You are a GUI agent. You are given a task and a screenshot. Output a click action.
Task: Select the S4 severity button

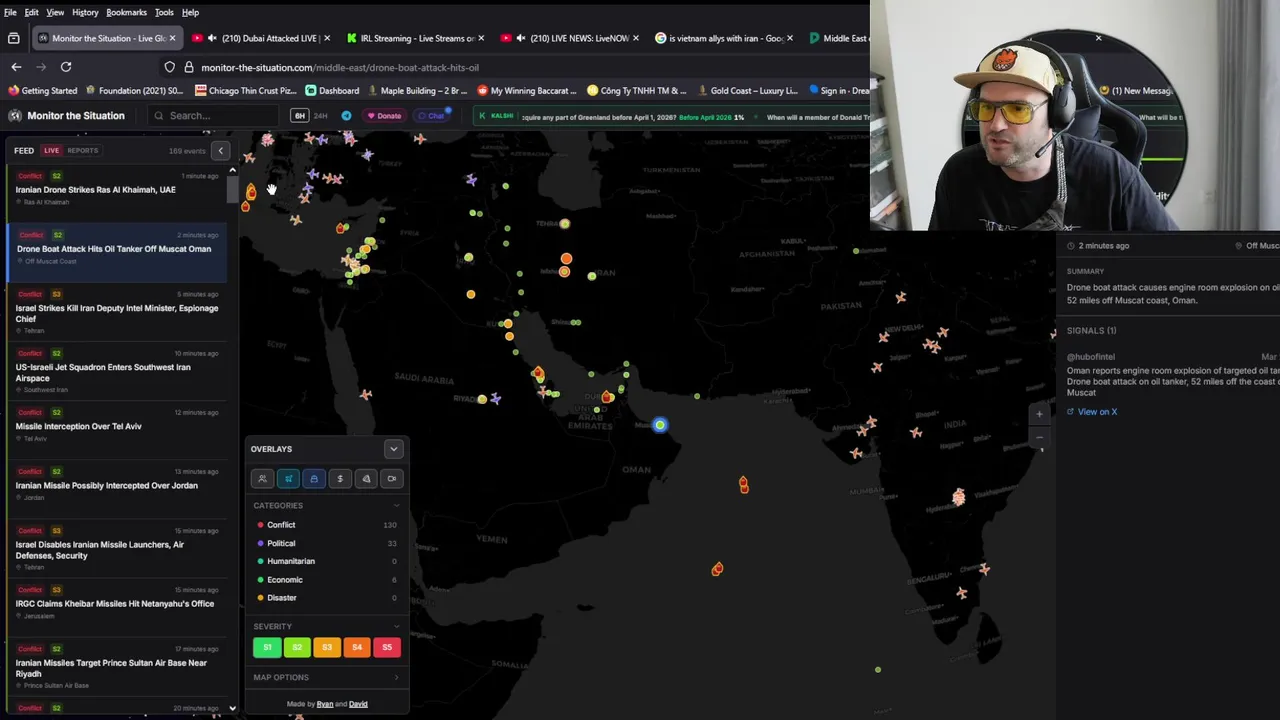[x=357, y=647]
